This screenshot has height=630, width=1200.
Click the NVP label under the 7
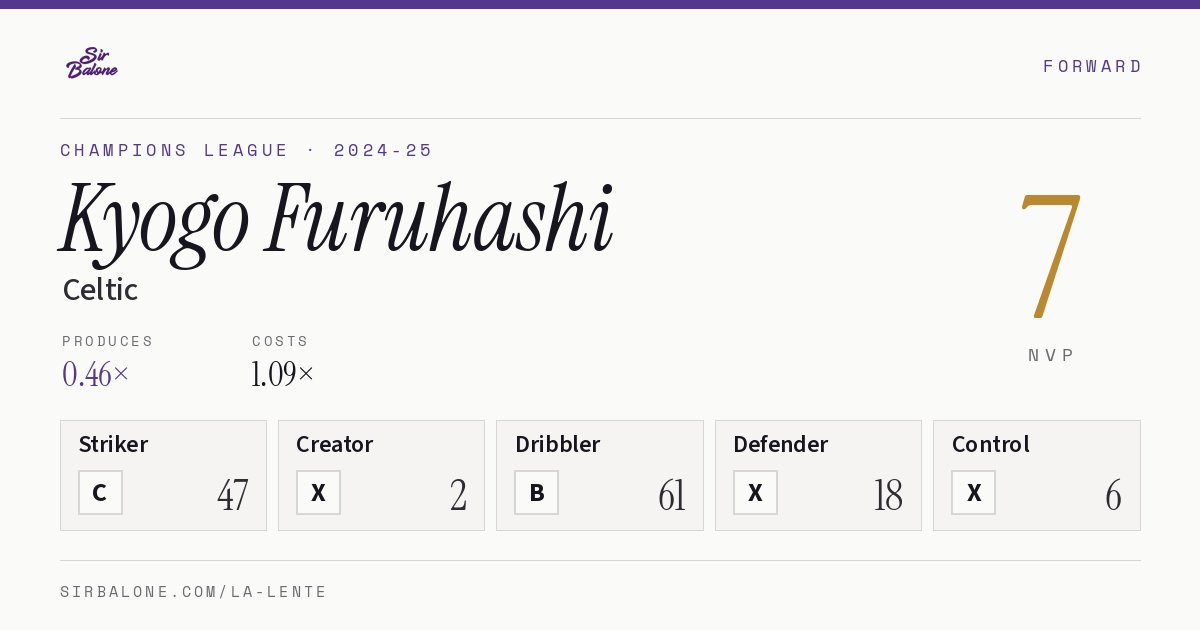1051,355
